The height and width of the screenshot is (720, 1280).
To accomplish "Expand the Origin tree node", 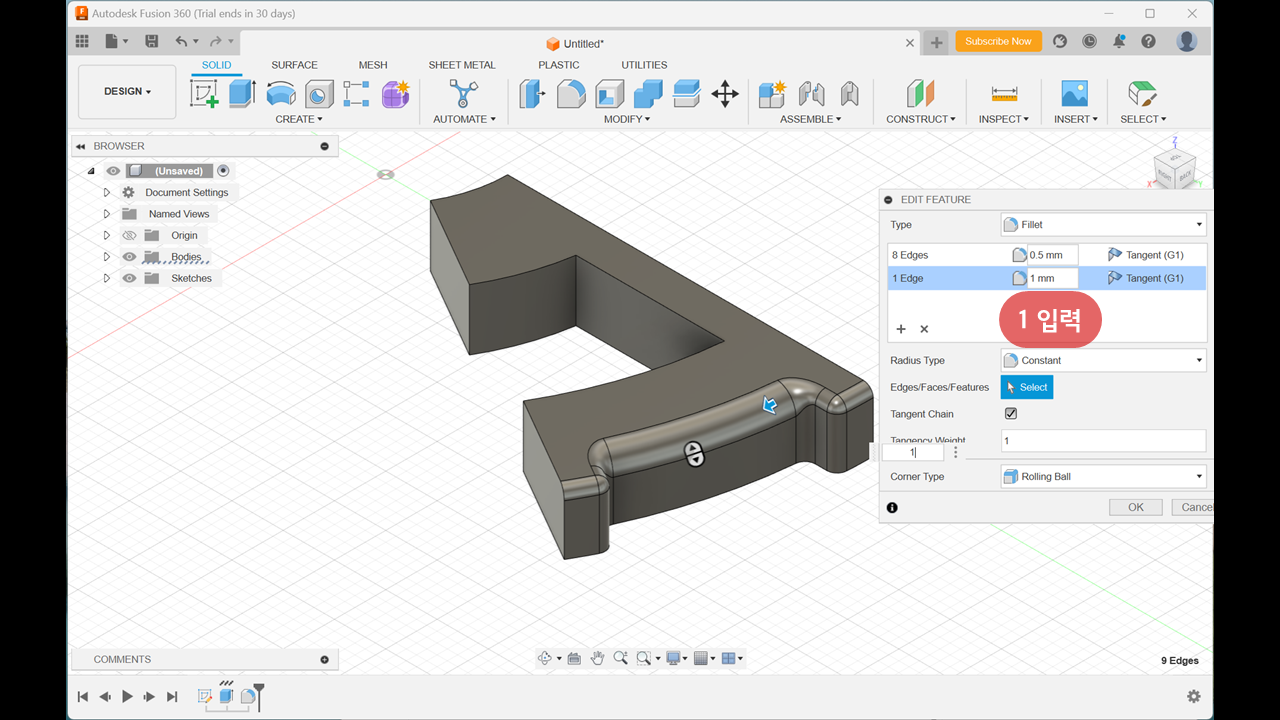I will pyautogui.click(x=107, y=236).
